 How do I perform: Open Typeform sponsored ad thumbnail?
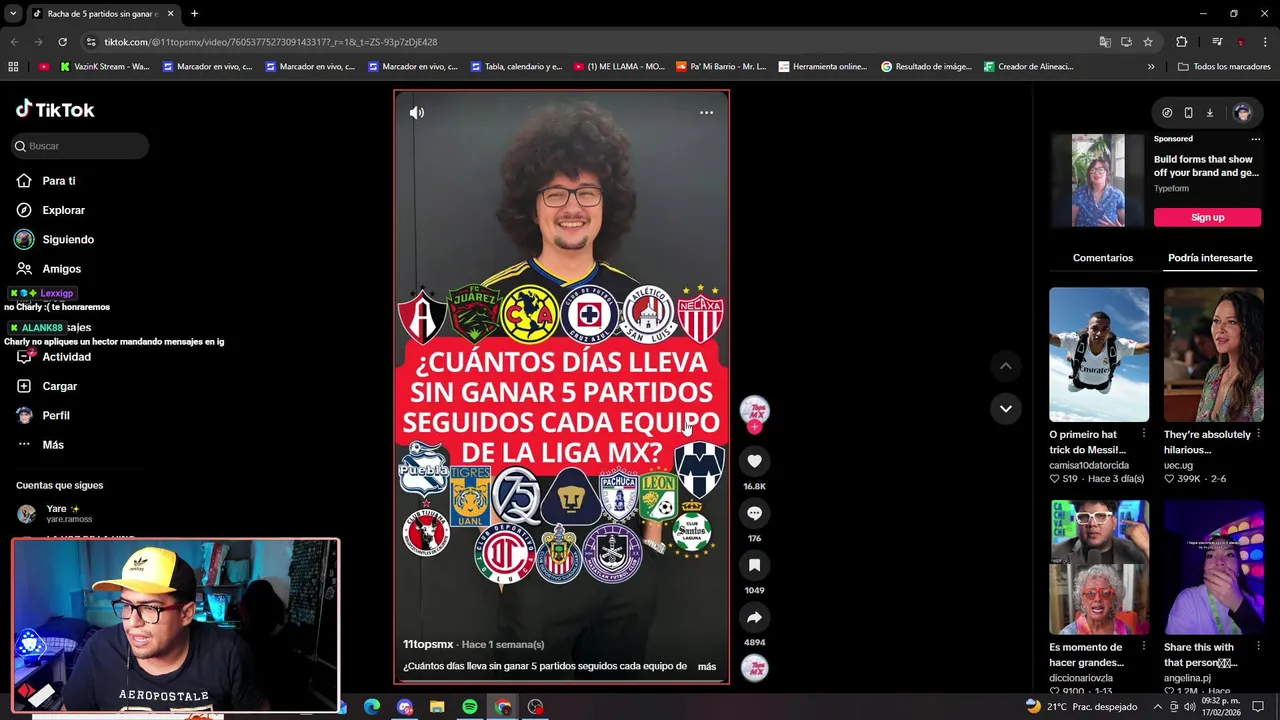point(1098,181)
